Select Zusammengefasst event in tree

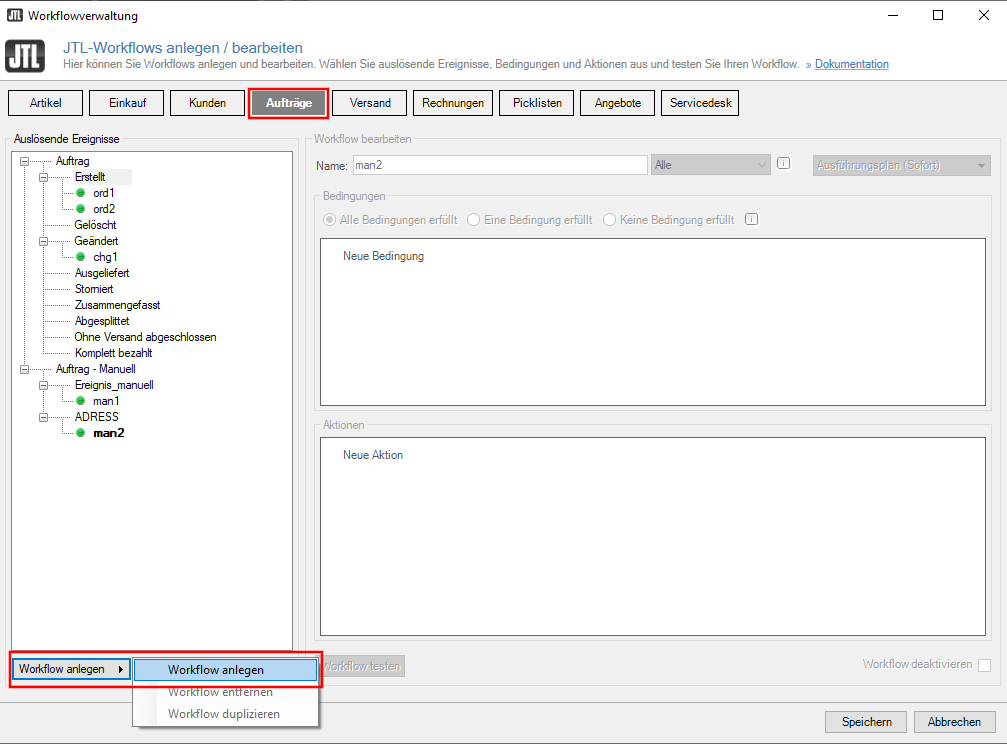pos(117,305)
